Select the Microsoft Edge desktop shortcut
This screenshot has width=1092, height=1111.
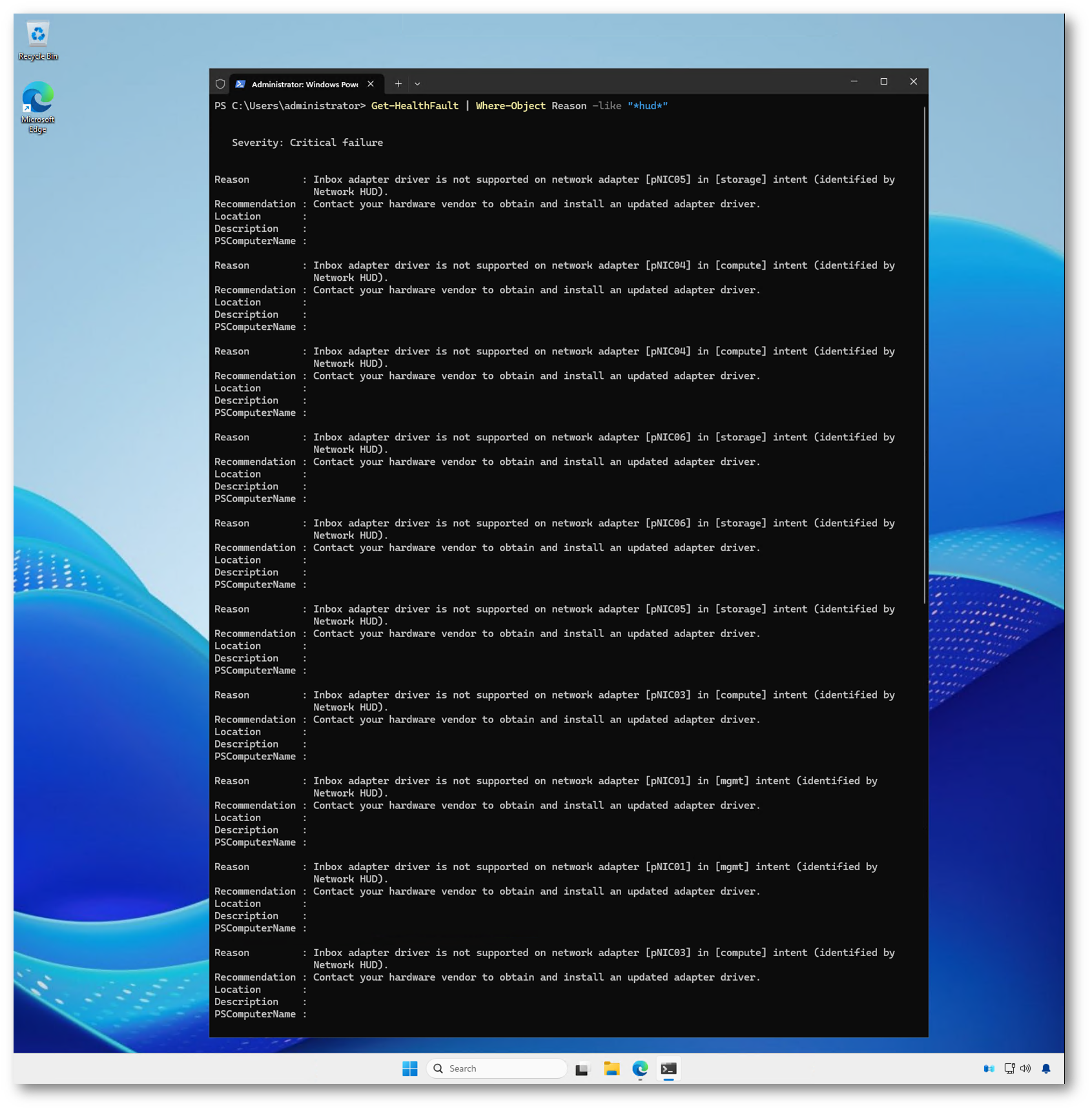click(x=38, y=107)
